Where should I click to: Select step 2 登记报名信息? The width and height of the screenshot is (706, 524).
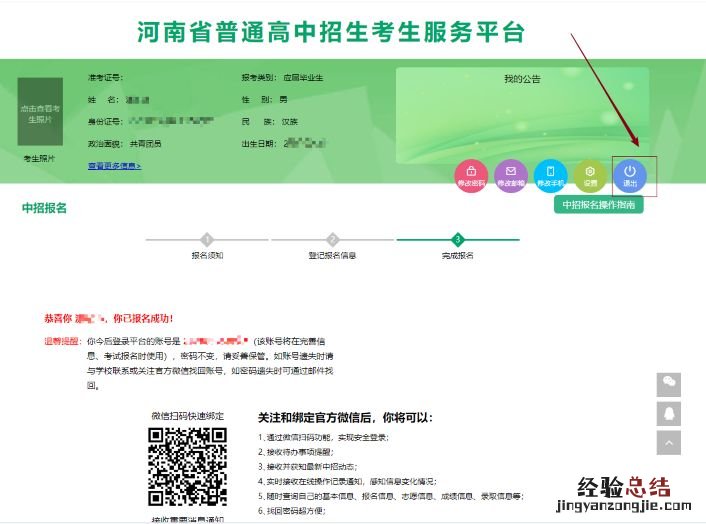point(332,240)
